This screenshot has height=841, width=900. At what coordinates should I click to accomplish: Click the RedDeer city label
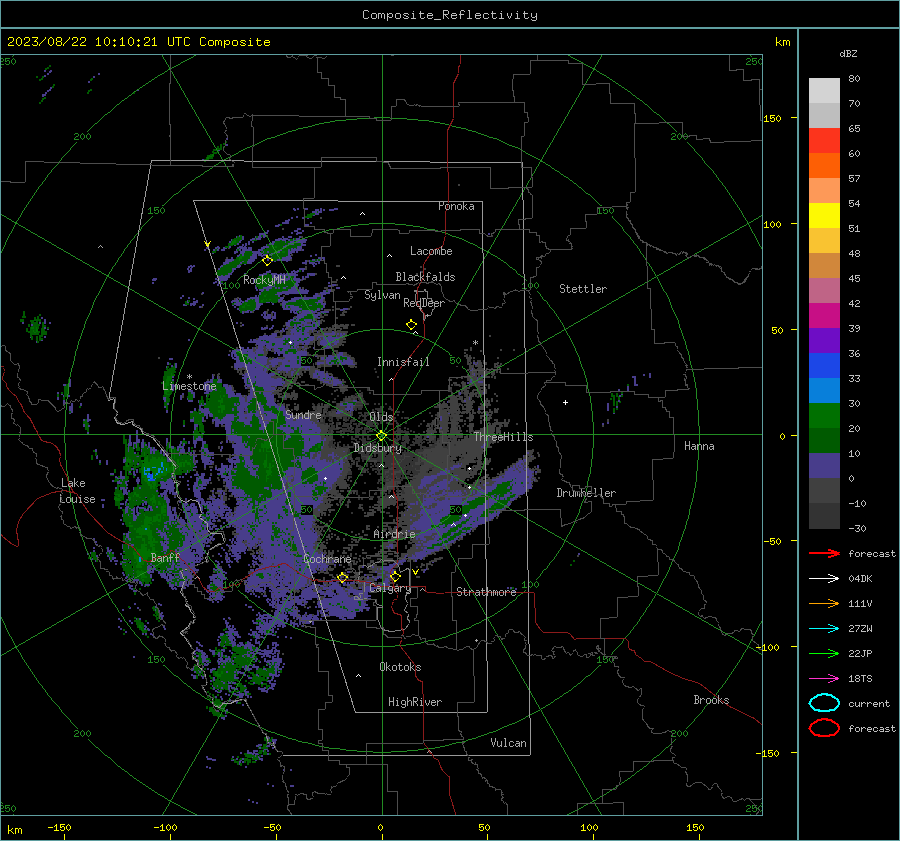424,303
